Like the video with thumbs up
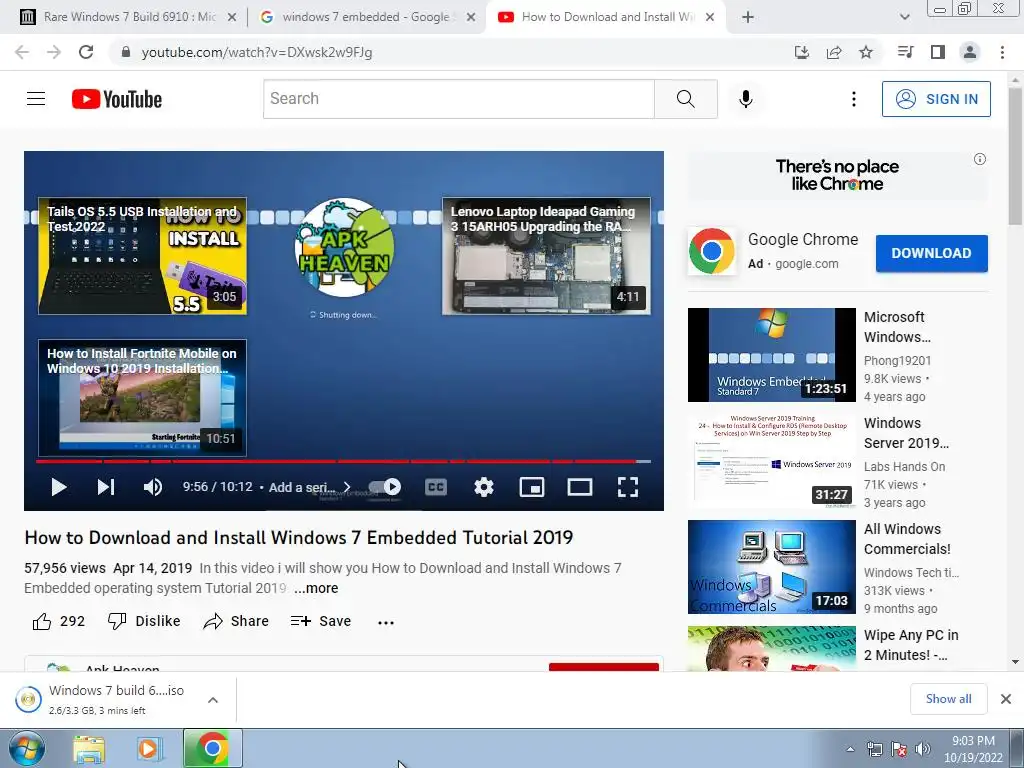This screenshot has height=768, width=1024. click(58, 621)
